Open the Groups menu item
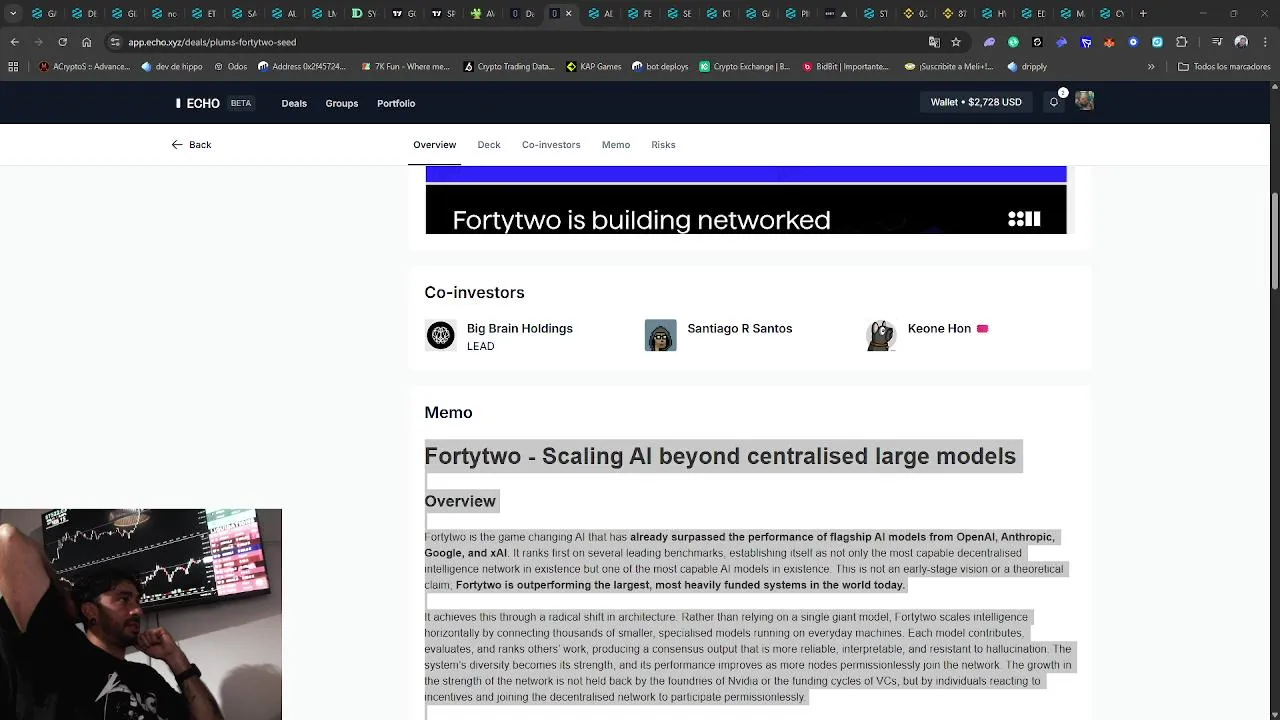Screen dimensions: 1280x720 [x=341, y=103]
